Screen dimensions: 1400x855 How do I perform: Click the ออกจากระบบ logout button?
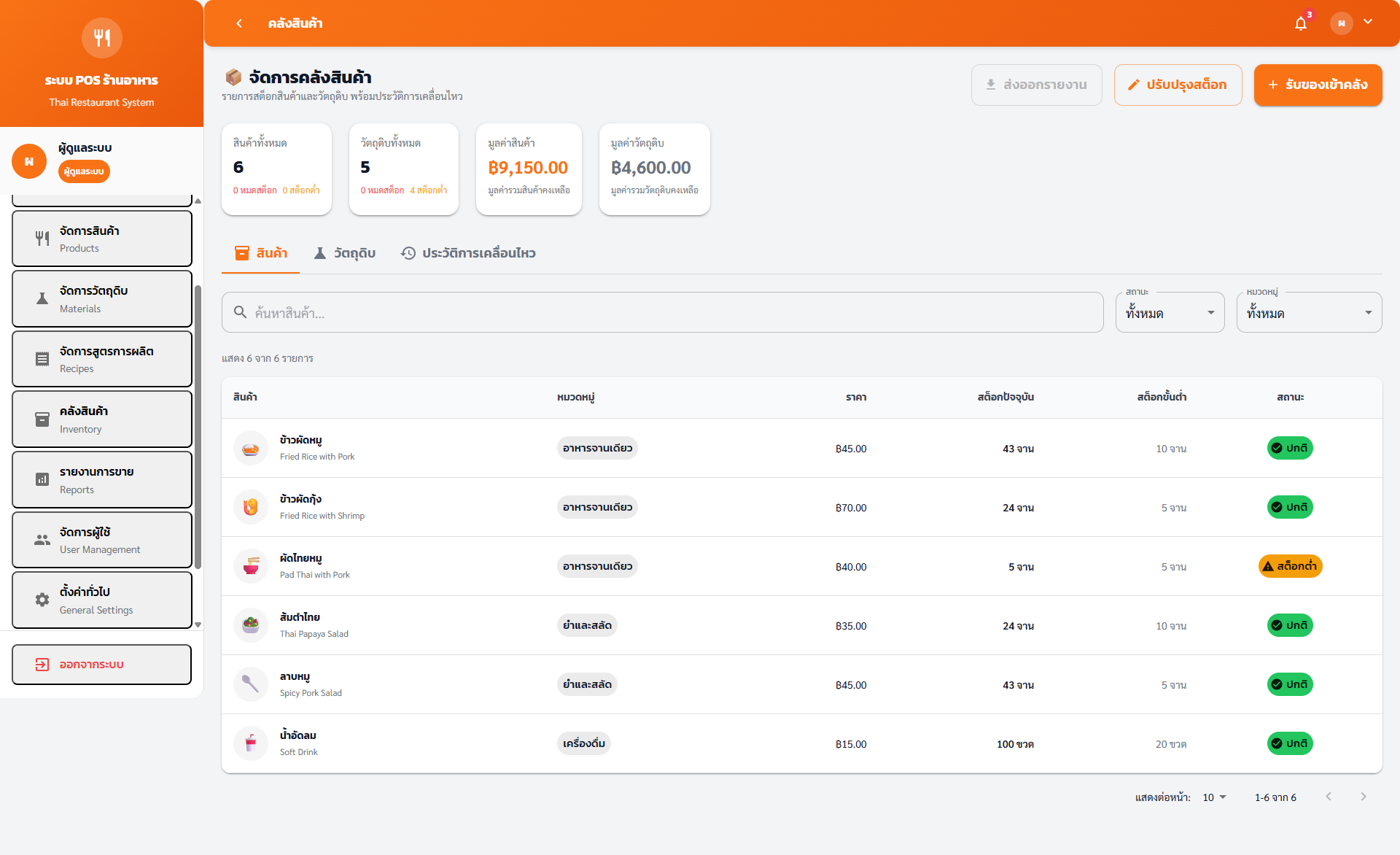(102, 665)
